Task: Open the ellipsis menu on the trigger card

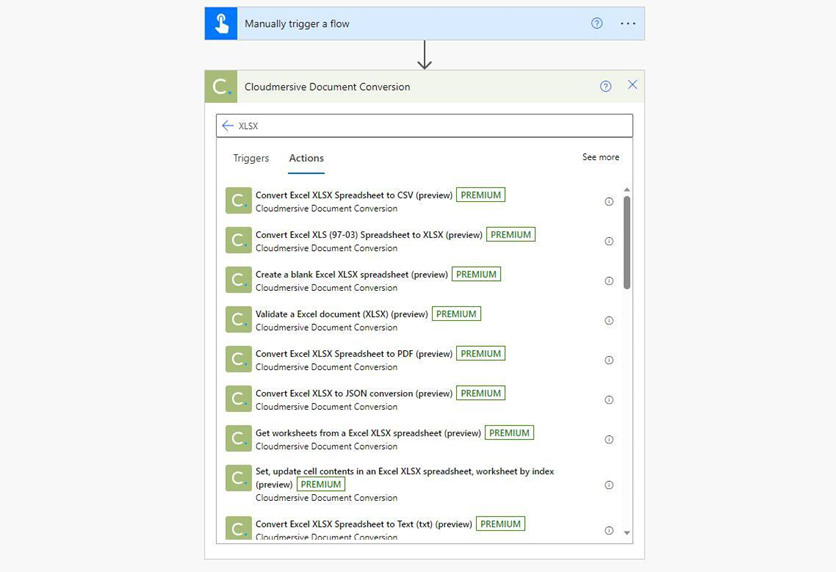Action: pyautogui.click(x=628, y=23)
